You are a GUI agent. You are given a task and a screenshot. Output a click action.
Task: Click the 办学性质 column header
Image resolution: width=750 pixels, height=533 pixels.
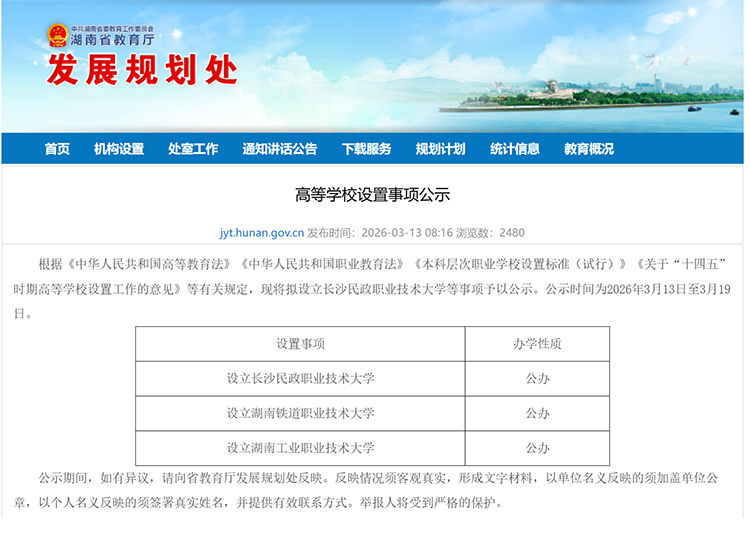point(537,344)
